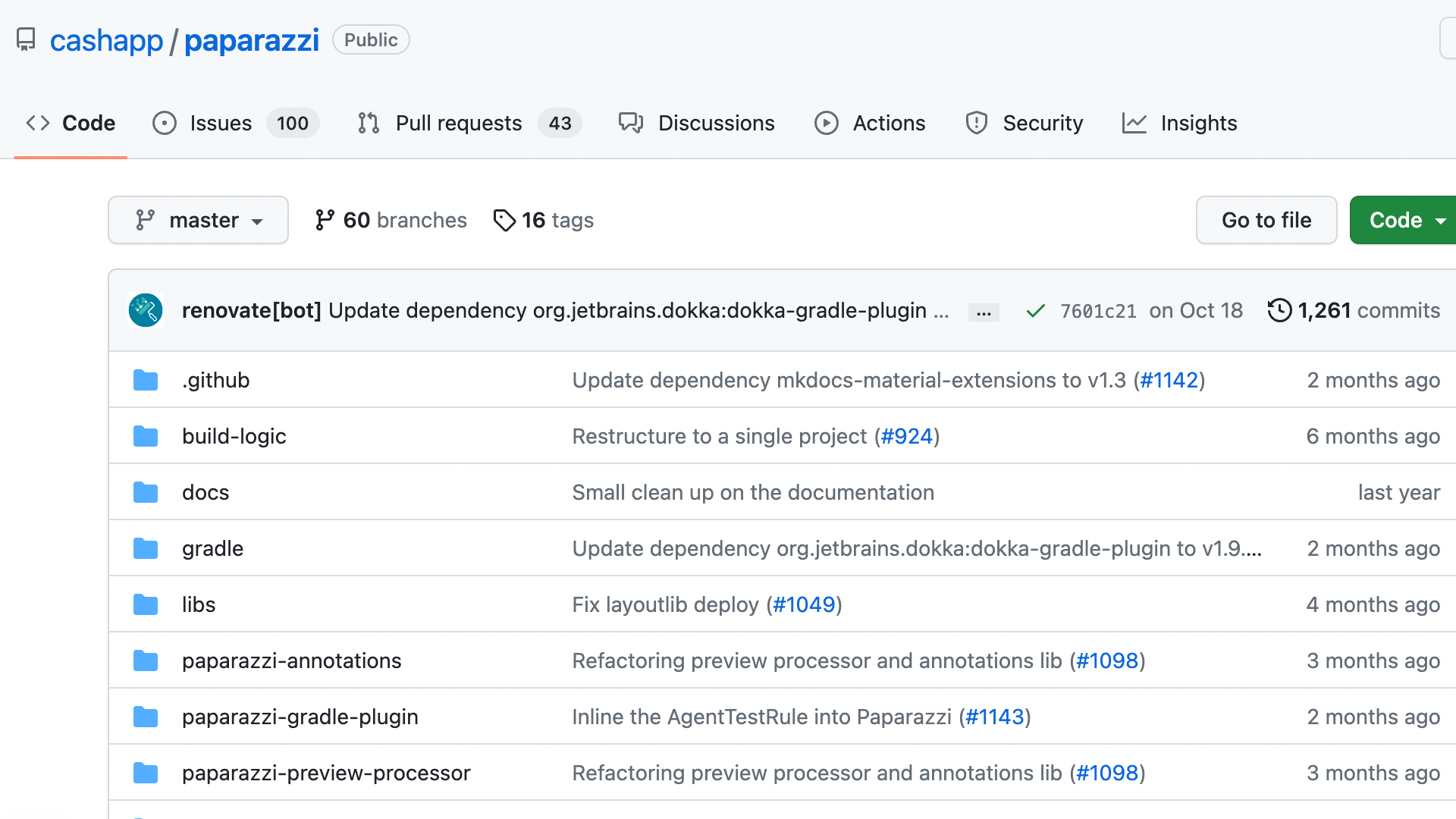
Task: Click the branch icon for 60 branches
Action: 325,220
